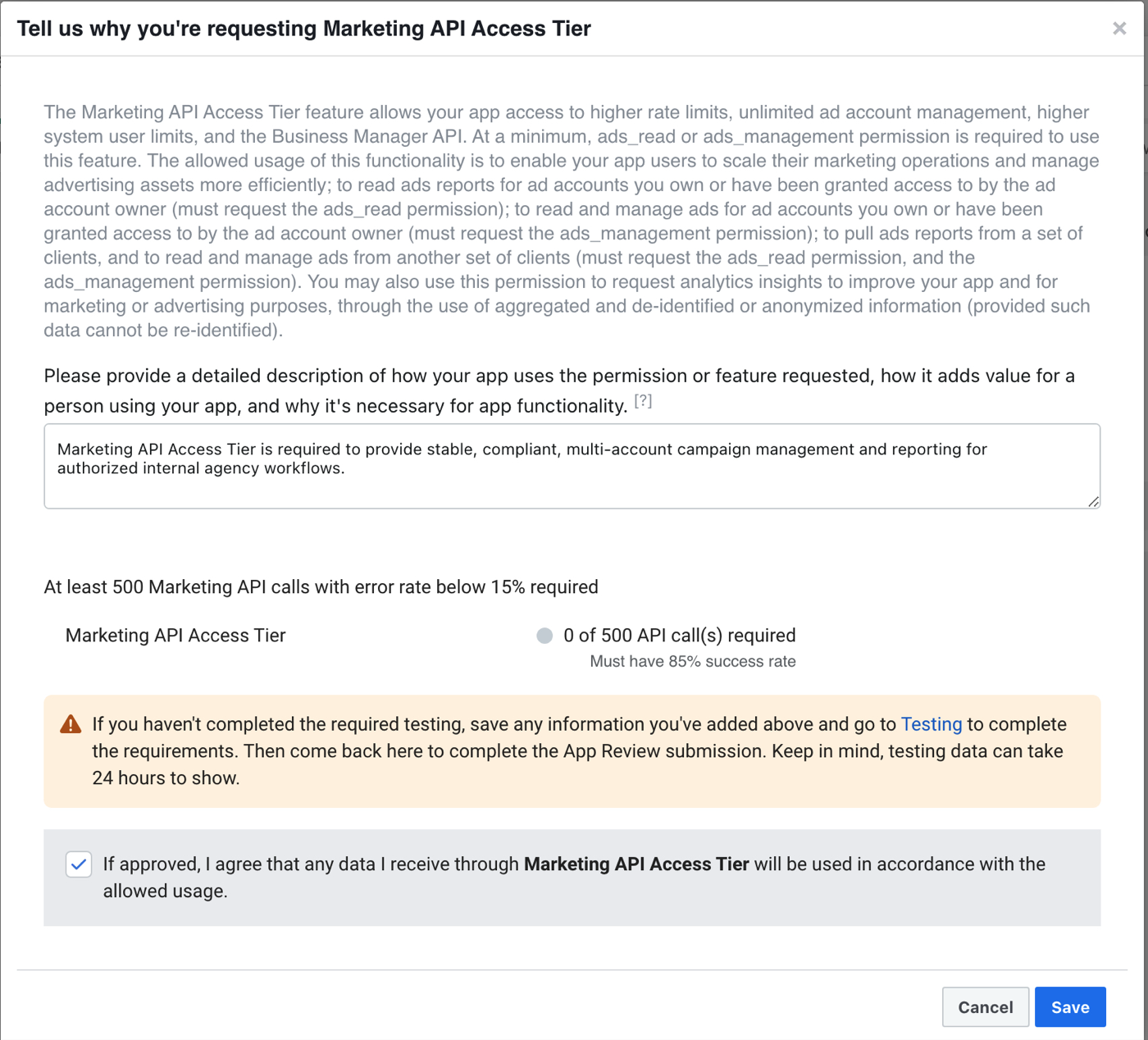
Task: Click the 'Please provide a detailed description' prompt
Action: pos(559,390)
